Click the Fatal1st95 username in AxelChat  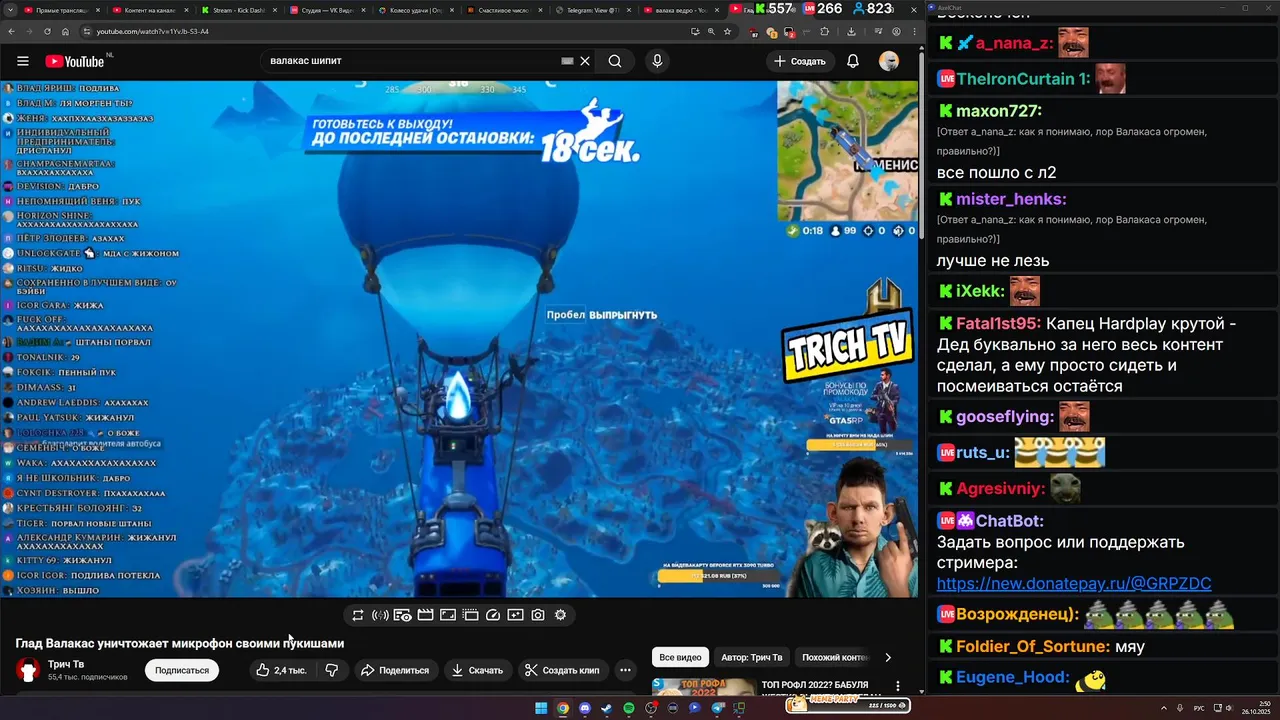(x=998, y=324)
